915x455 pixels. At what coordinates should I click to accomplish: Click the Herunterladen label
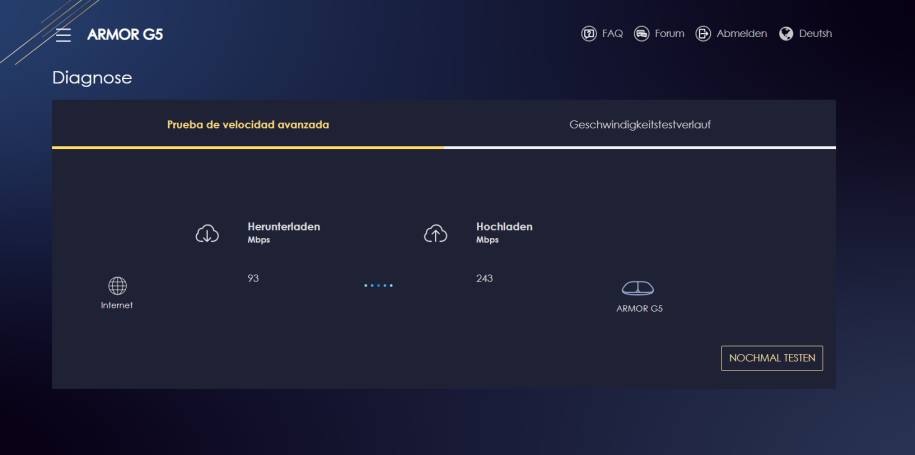[x=284, y=226]
